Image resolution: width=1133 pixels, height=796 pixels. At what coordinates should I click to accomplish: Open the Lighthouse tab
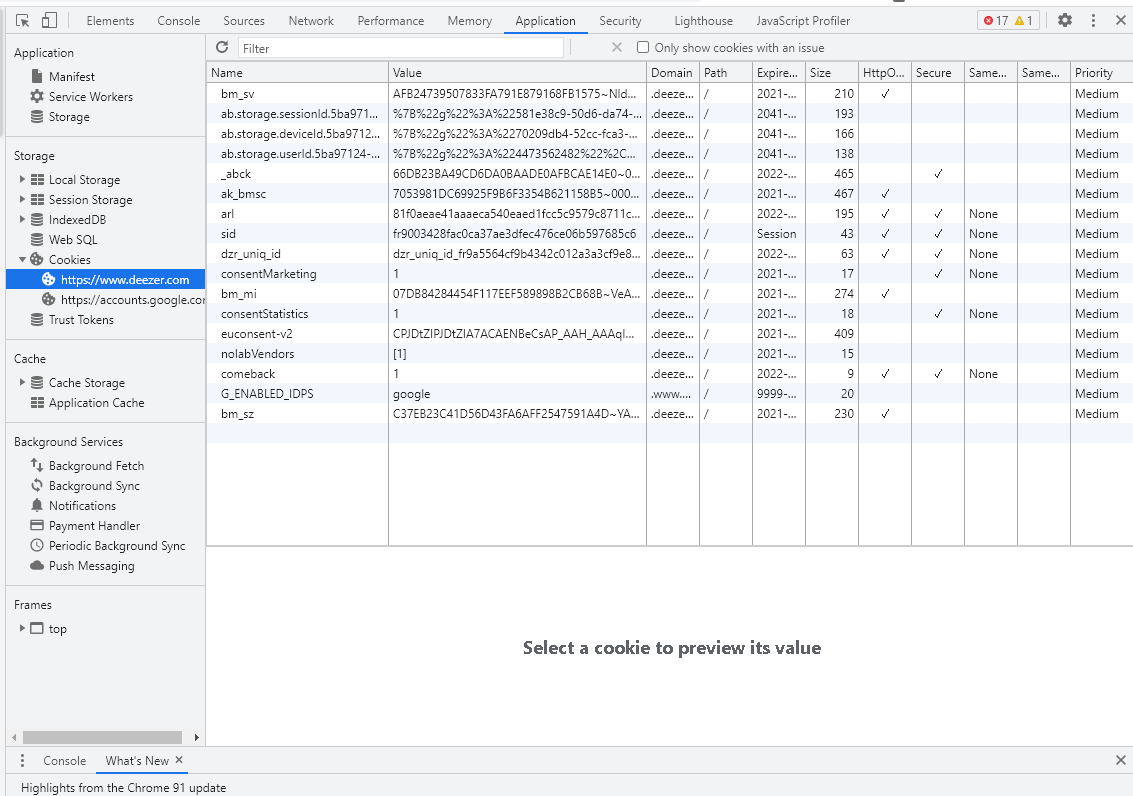703,20
